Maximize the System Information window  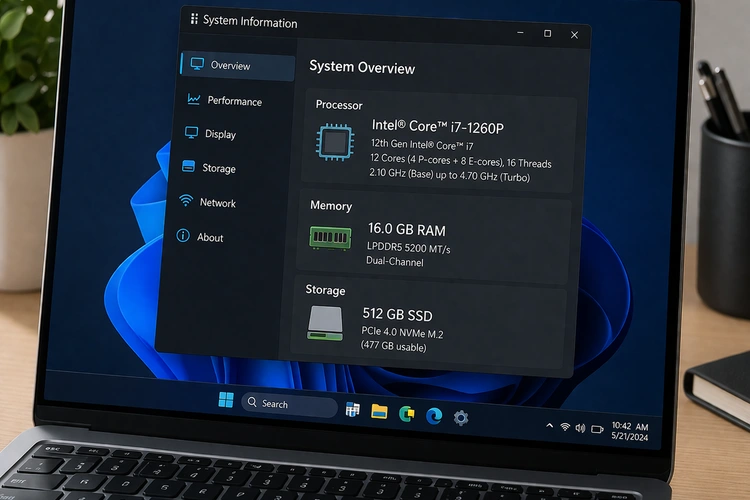click(548, 33)
